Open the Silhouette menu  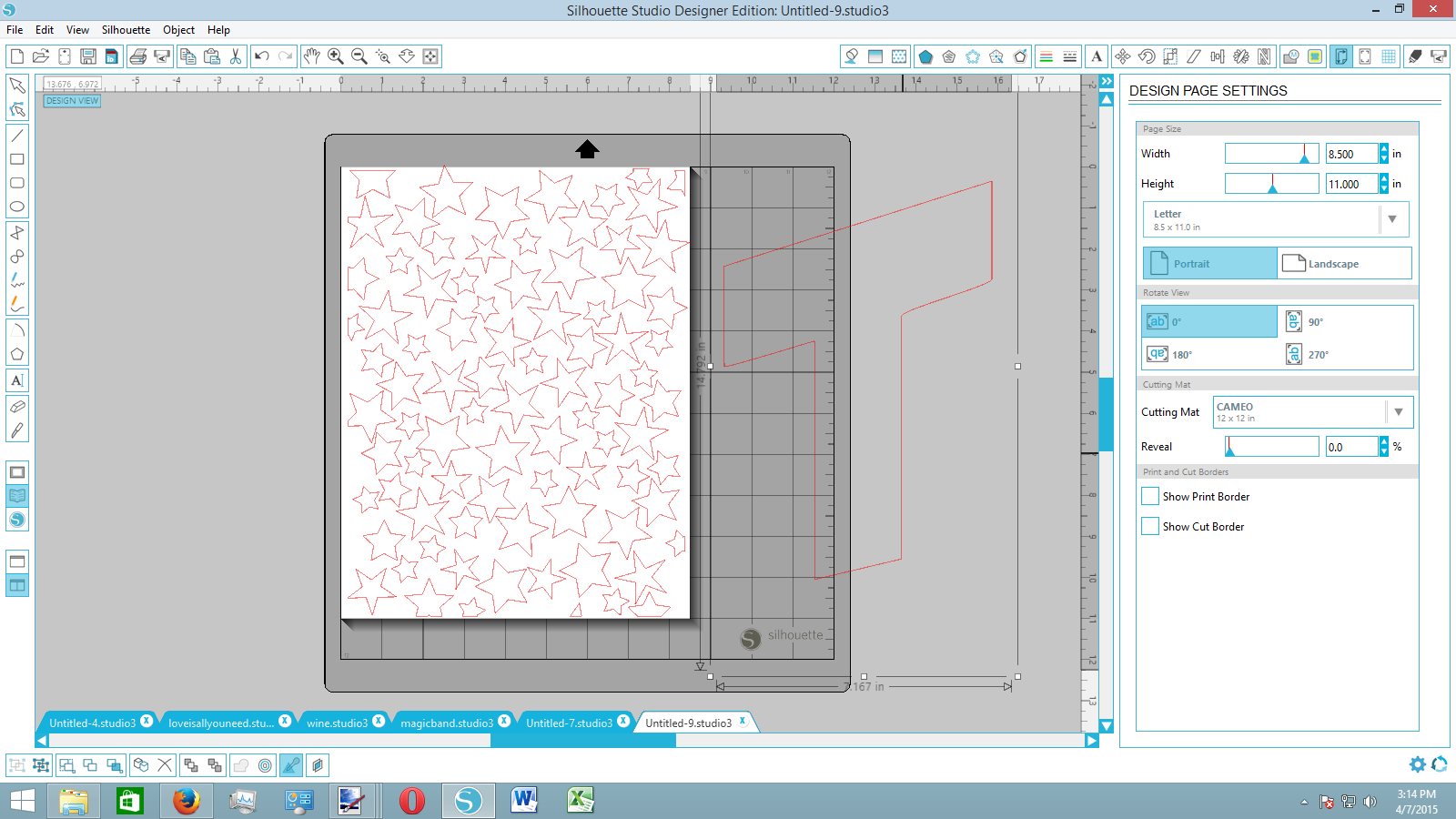coord(126,30)
